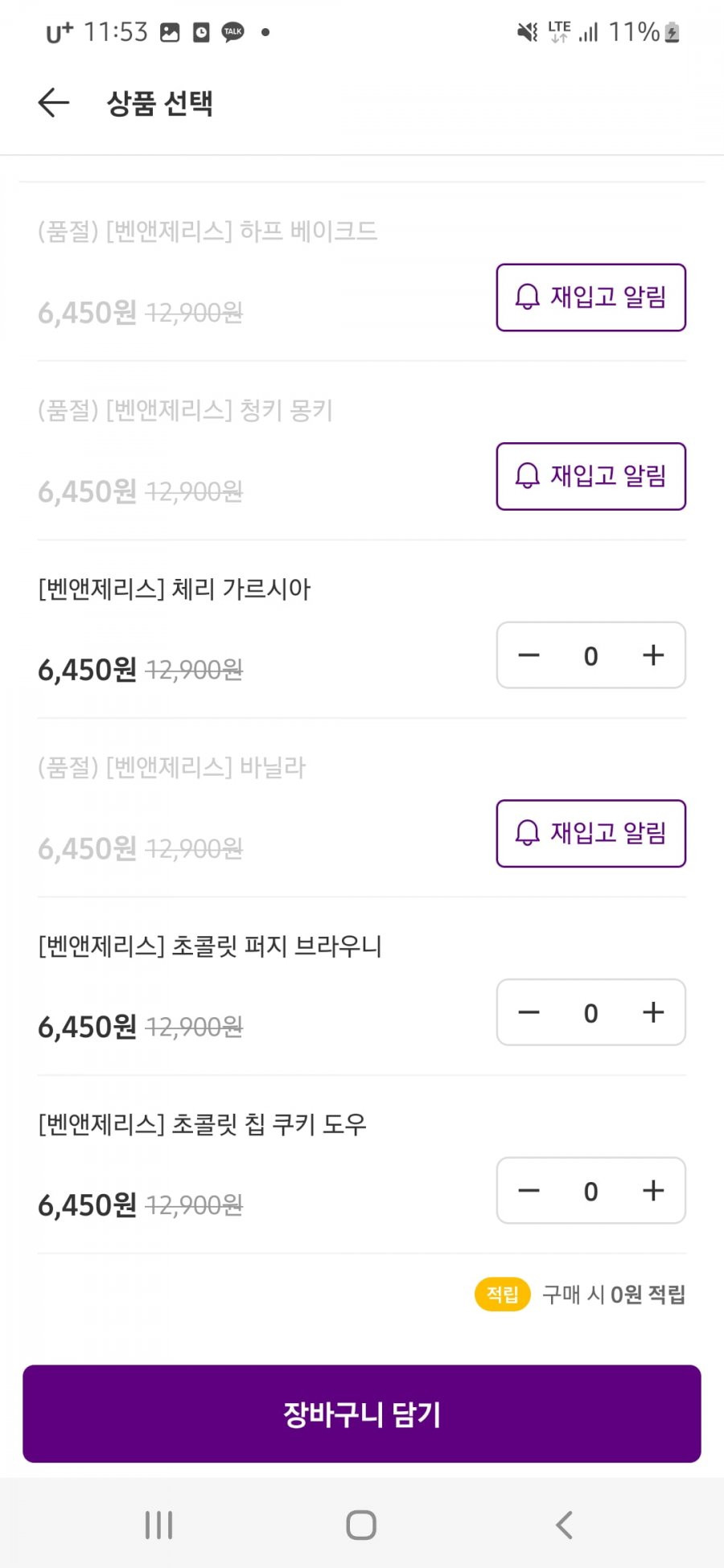Viewport: 724px width, 1568px height.
Task: Tap the Android navigation back chevron
Action: [565, 1525]
